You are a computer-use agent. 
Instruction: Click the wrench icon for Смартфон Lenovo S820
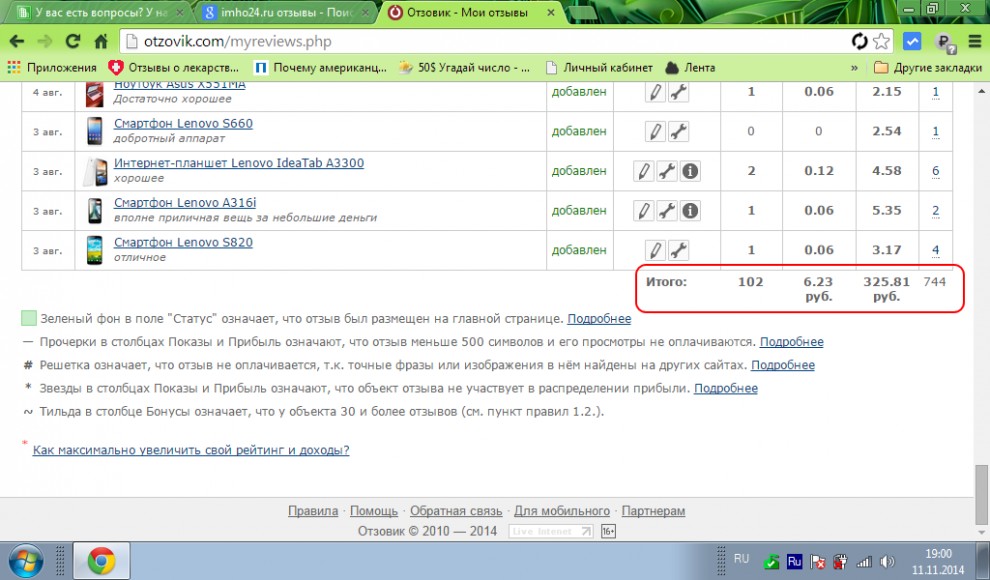coord(678,251)
